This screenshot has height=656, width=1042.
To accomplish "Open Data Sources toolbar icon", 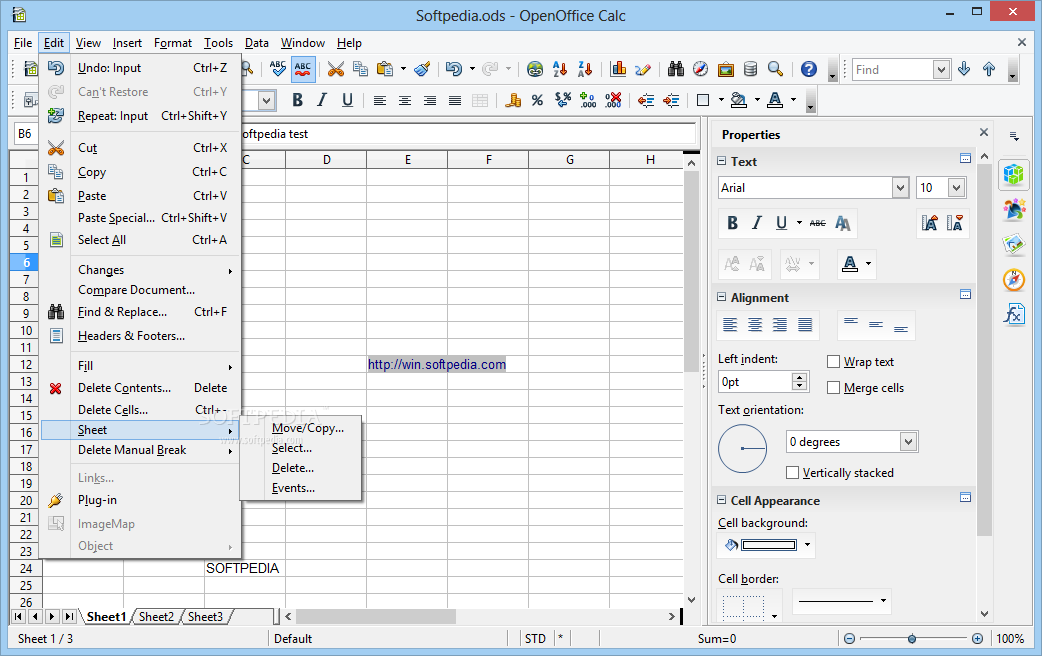I will point(750,68).
